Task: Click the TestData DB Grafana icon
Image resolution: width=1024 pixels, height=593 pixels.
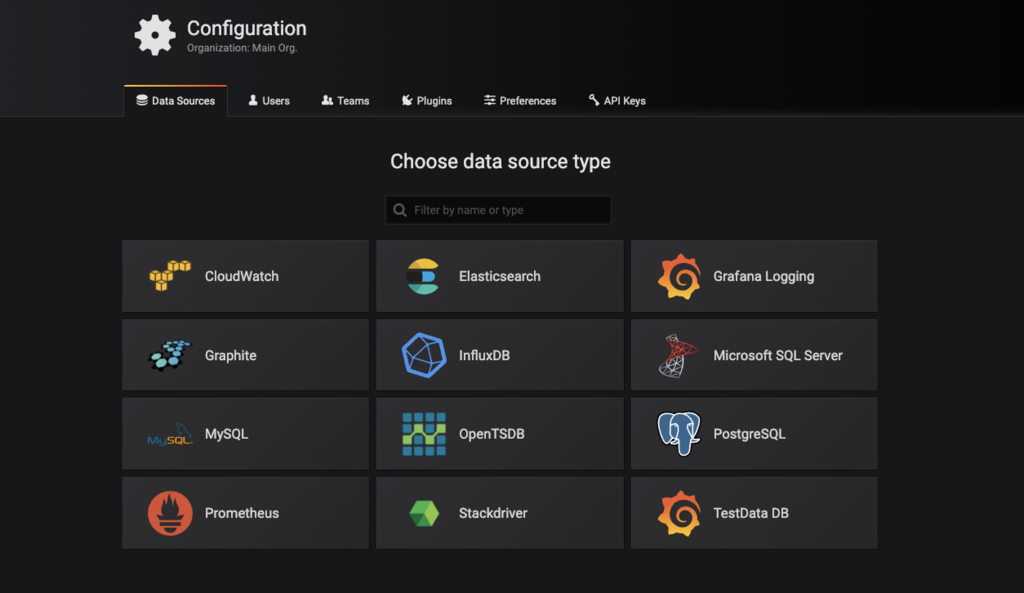Action: tap(679, 513)
